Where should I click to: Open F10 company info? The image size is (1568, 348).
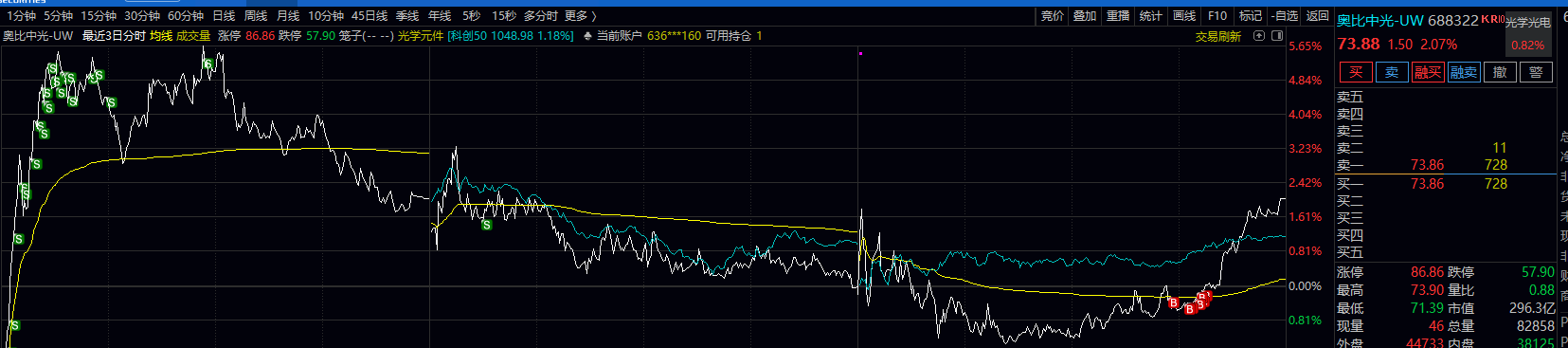(x=1217, y=16)
